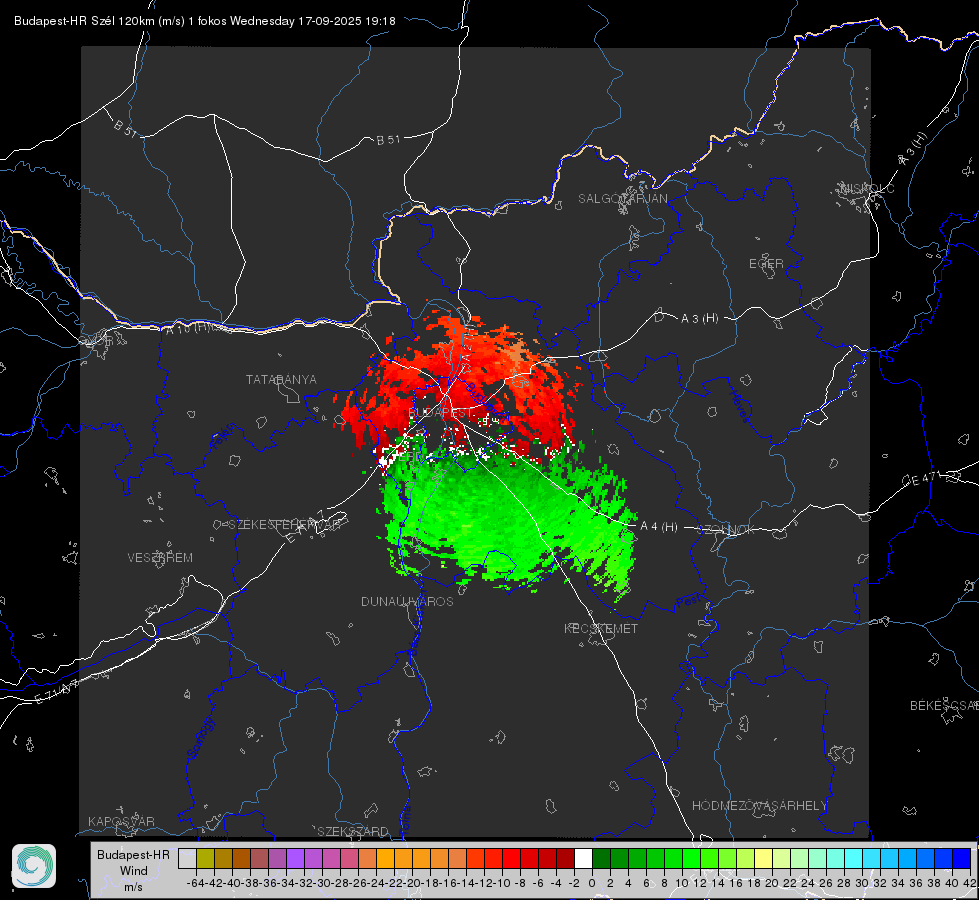Click the green radar echo south of Budapest
This screenshot has width=979, height=900.
(x=499, y=518)
